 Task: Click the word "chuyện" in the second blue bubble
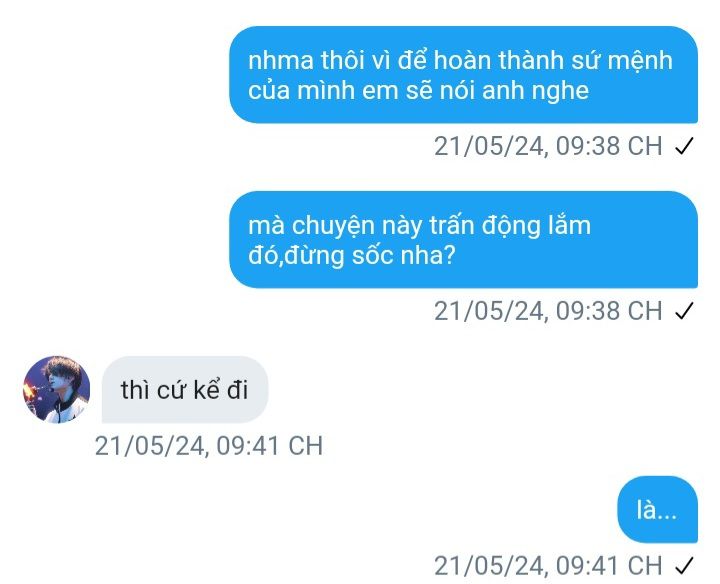(333, 226)
